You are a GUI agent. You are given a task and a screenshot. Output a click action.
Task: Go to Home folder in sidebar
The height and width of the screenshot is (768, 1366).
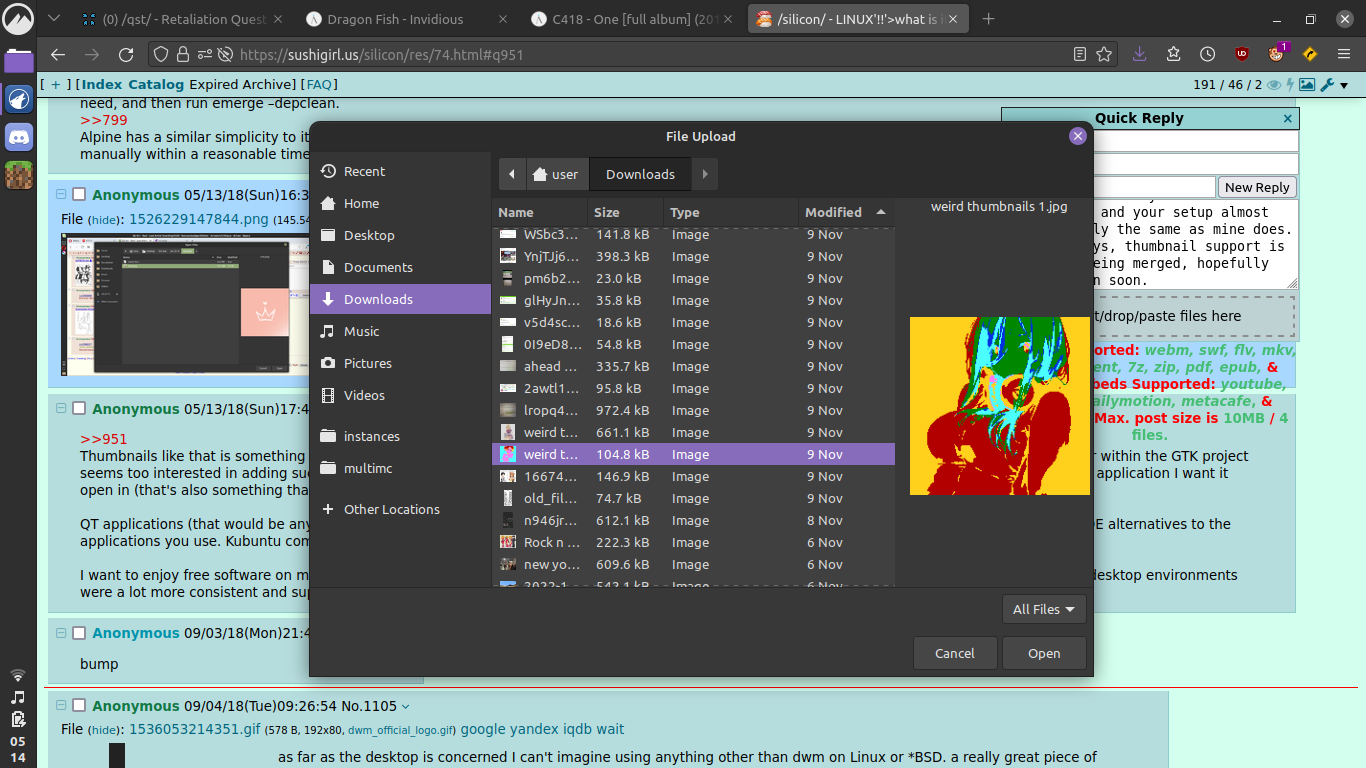[x=361, y=203]
